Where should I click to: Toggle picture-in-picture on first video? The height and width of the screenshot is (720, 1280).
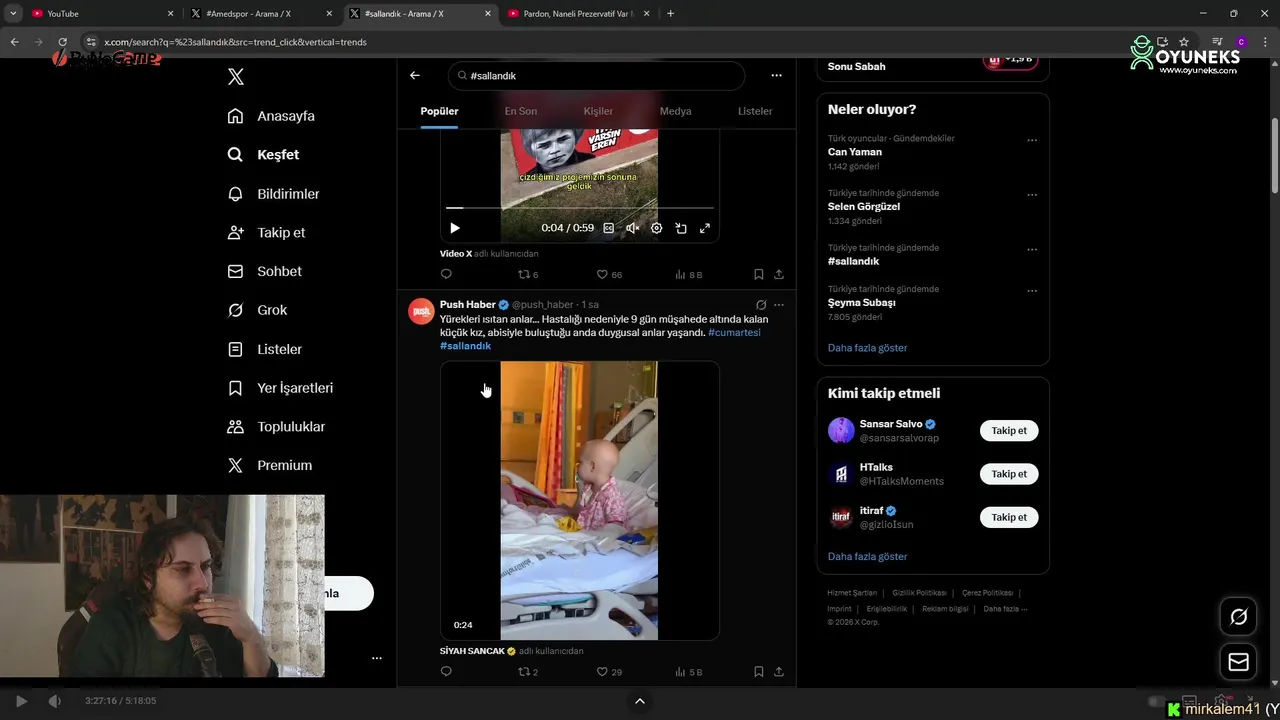tap(681, 228)
